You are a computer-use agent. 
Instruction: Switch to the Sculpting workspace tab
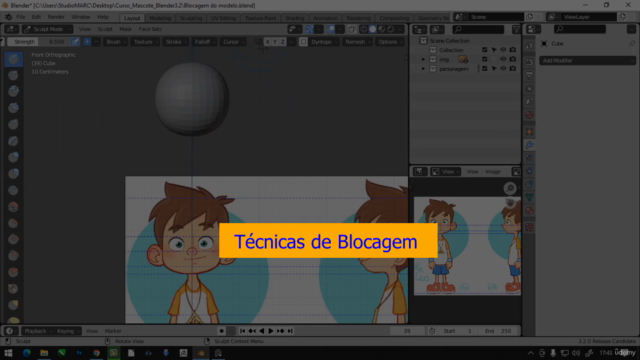(x=191, y=18)
